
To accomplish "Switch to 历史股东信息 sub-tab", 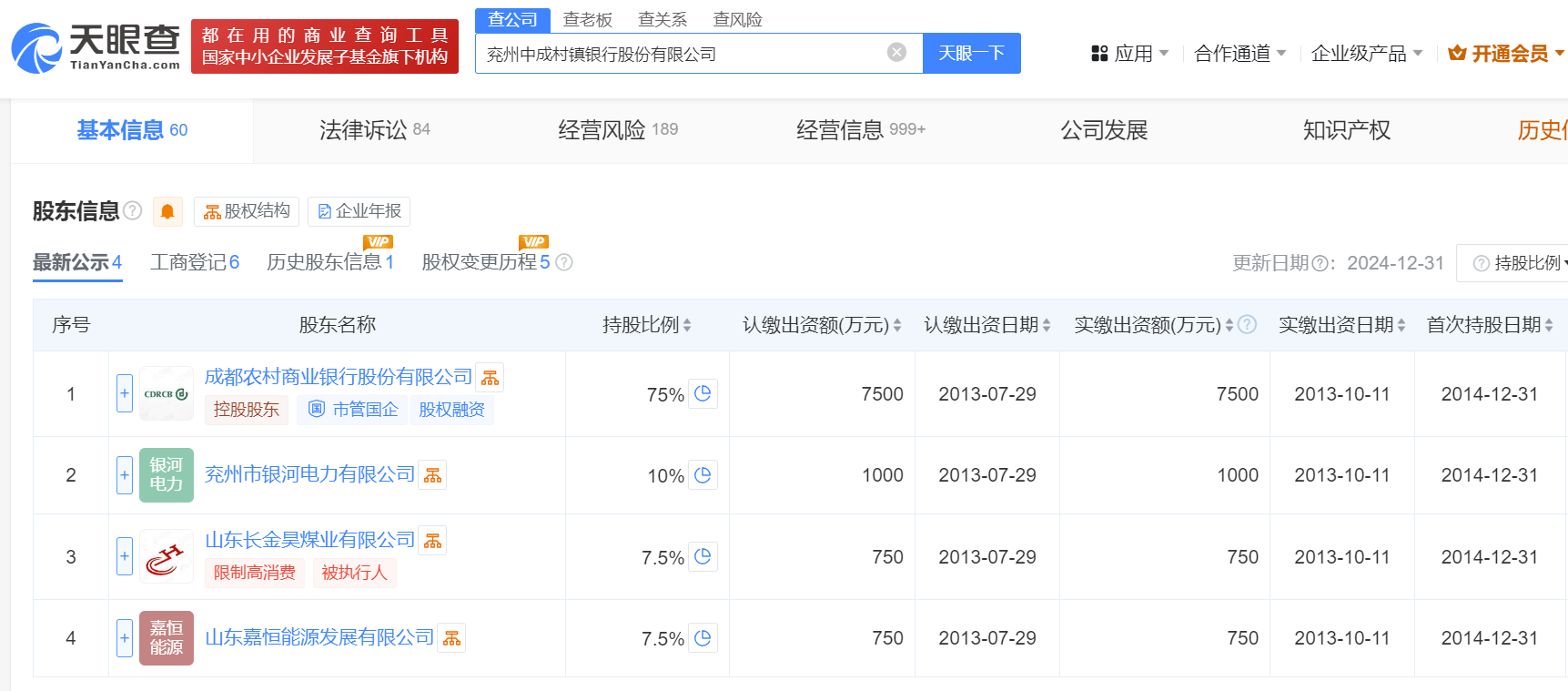I will pyautogui.click(x=330, y=262).
